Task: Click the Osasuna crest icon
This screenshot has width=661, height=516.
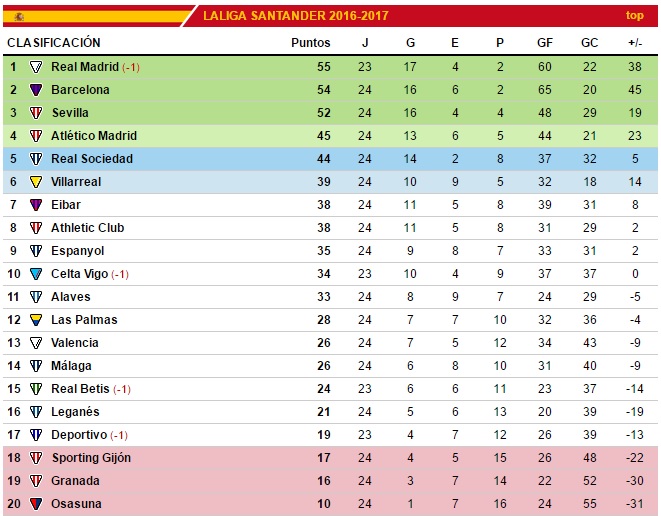Action: pos(36,504)
